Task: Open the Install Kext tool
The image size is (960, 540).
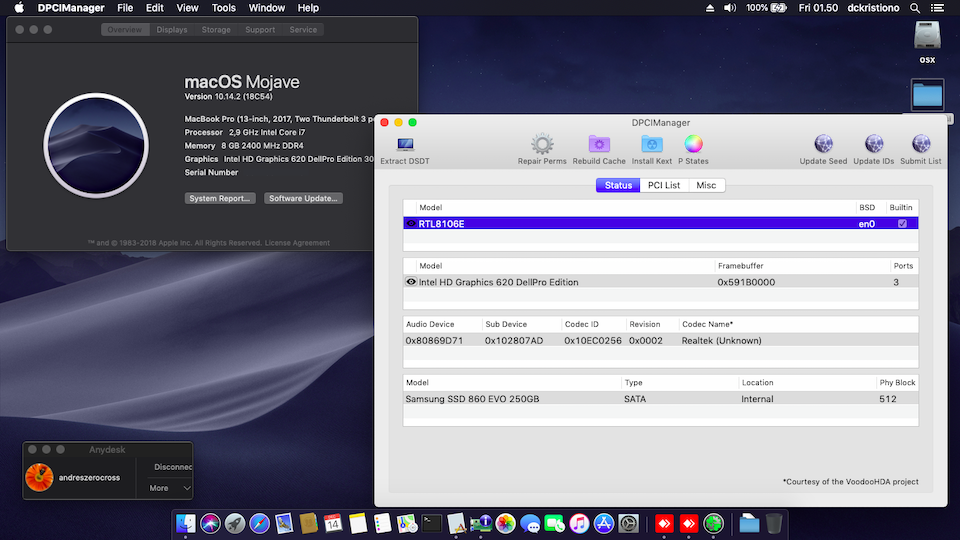Action: click(x=651, y=145)
